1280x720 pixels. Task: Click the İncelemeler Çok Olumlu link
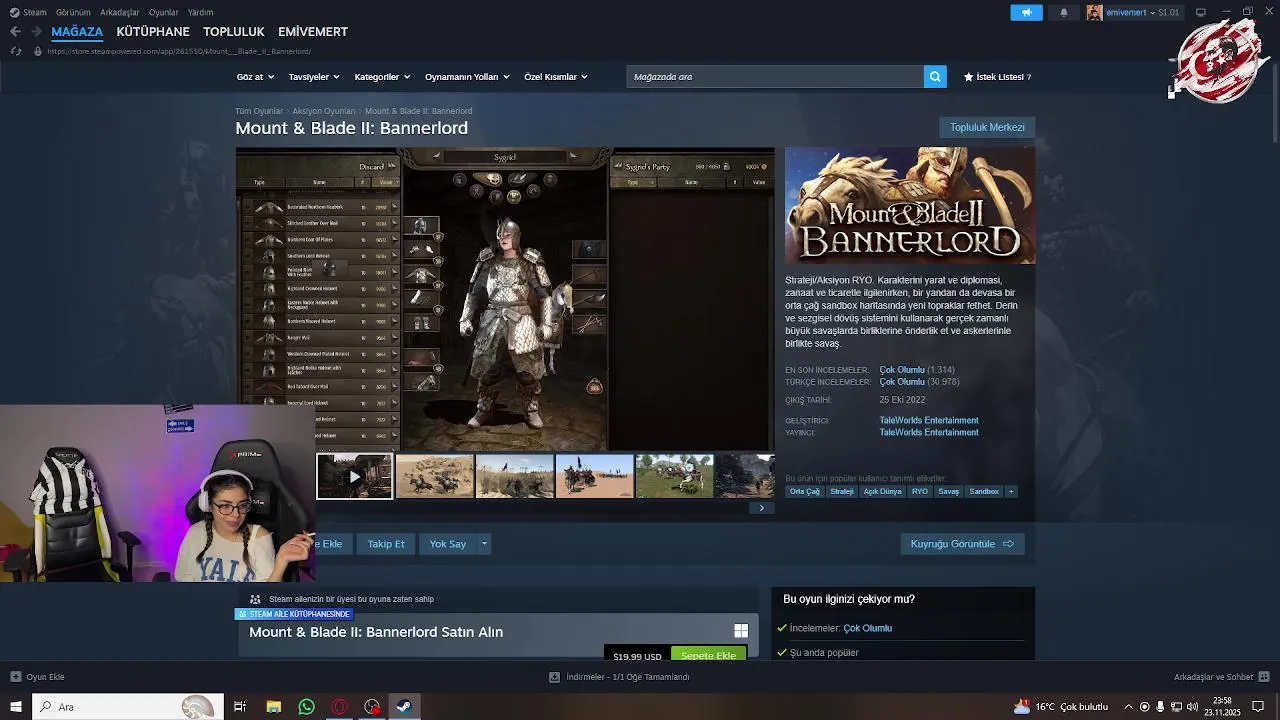coord(867,628)
